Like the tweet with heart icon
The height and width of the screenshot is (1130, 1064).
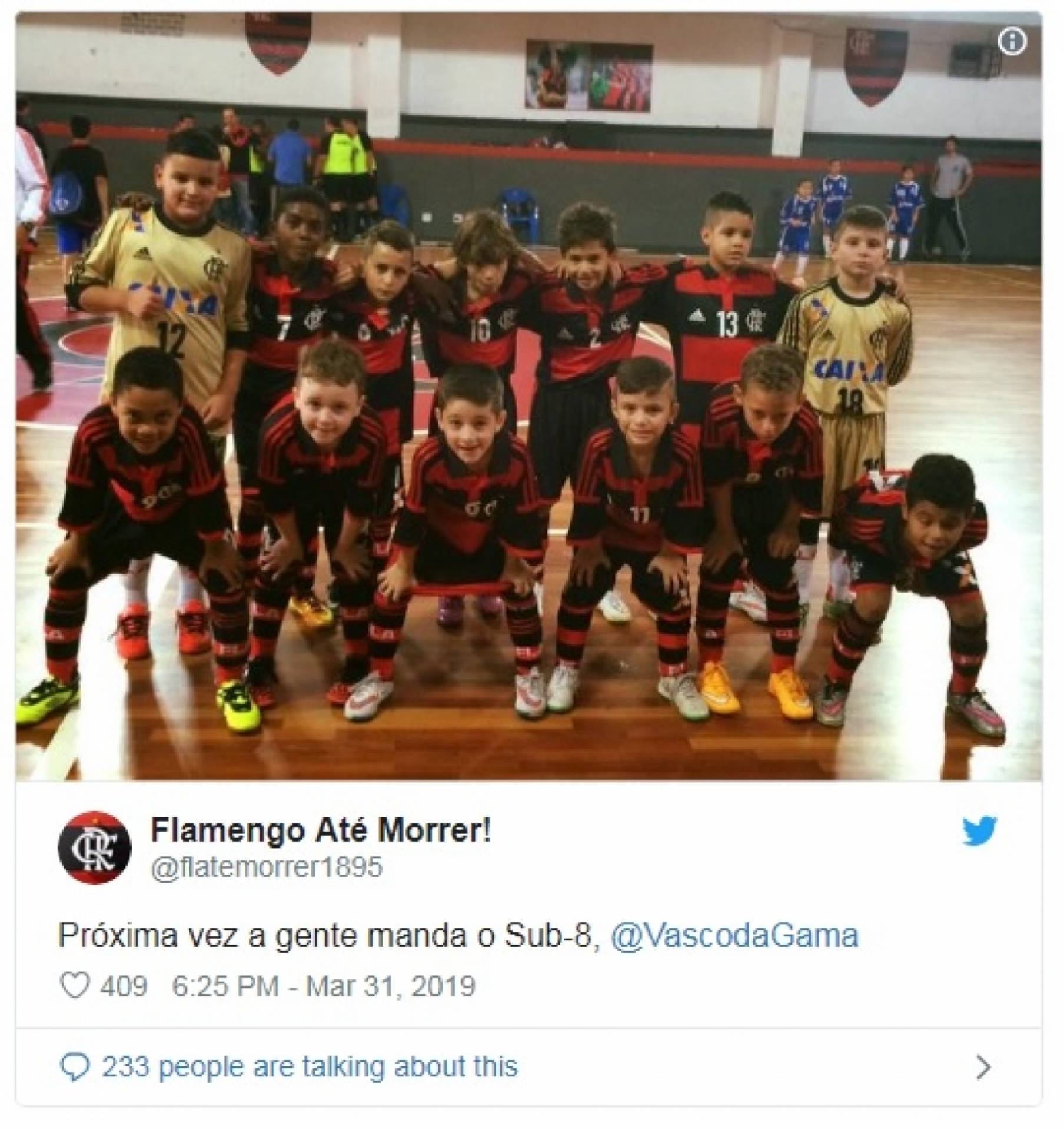pos(75,986)
